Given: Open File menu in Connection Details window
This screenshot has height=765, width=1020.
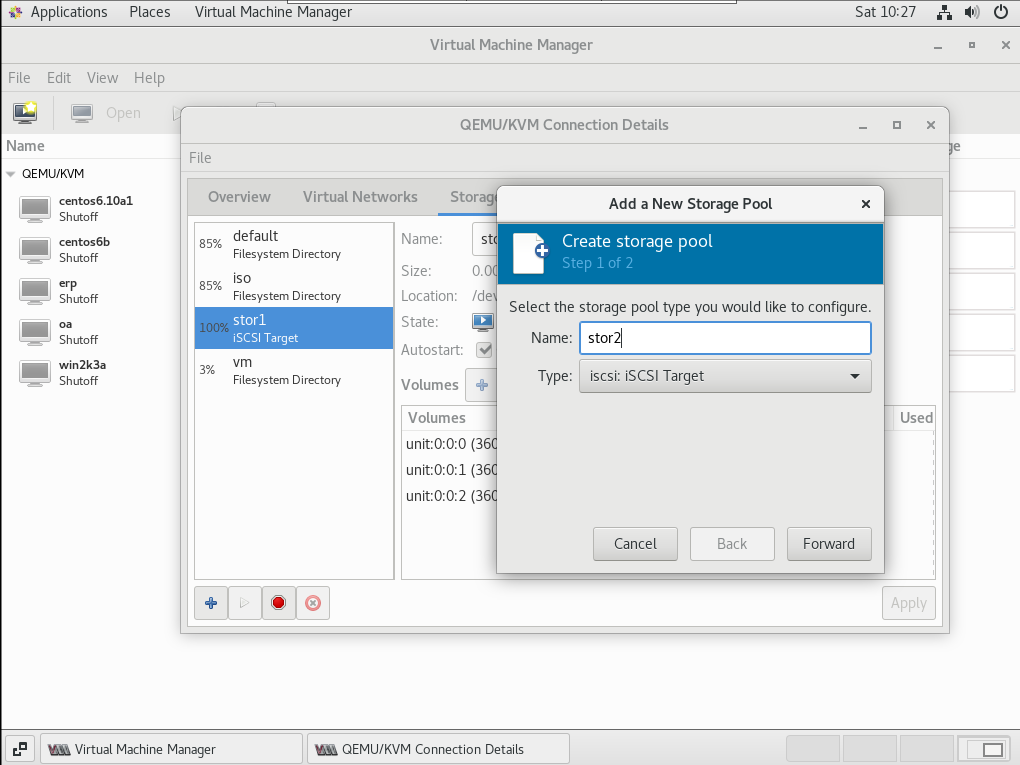Looking at the screenshot, I should [200, 158].
